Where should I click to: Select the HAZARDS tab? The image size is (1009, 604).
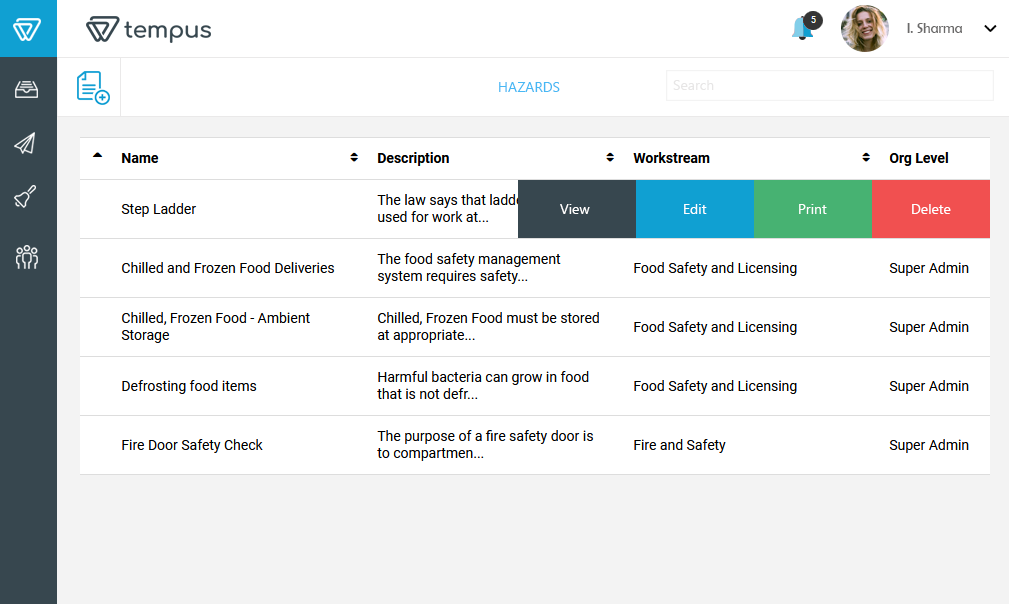coord(529,87)
